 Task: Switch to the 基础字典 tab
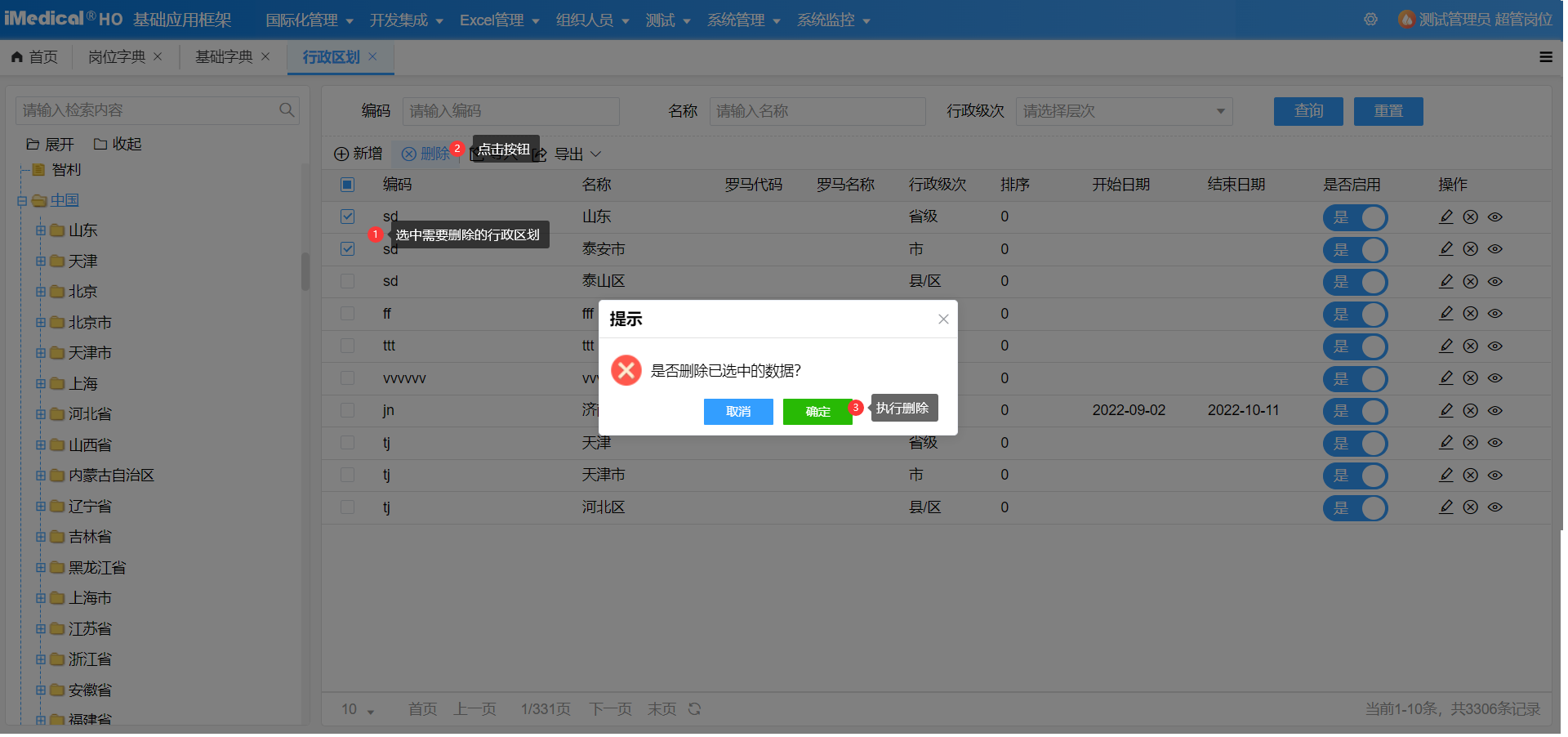224,57
